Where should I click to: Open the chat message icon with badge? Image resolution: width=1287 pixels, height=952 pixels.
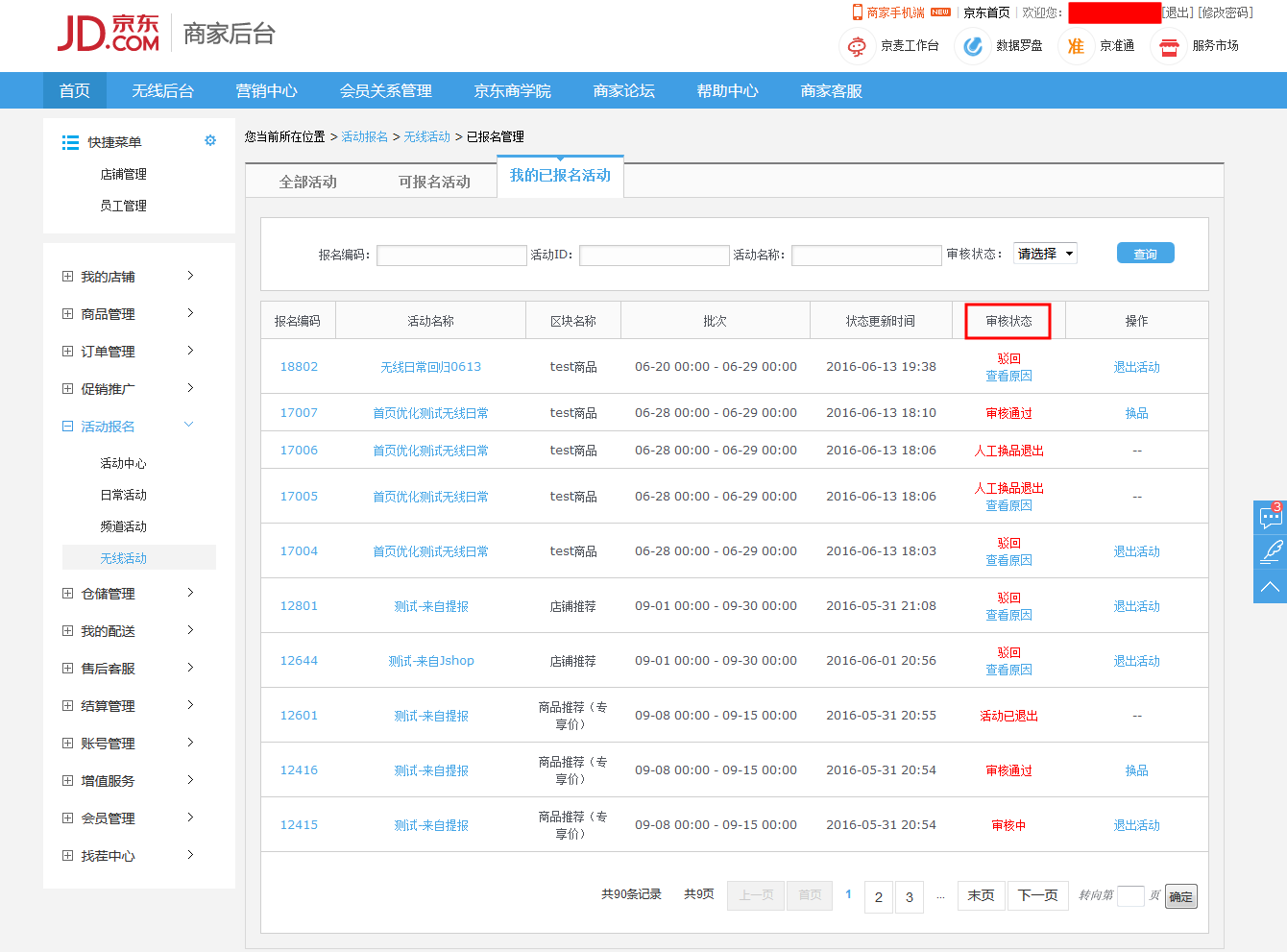coord(1270,518)
